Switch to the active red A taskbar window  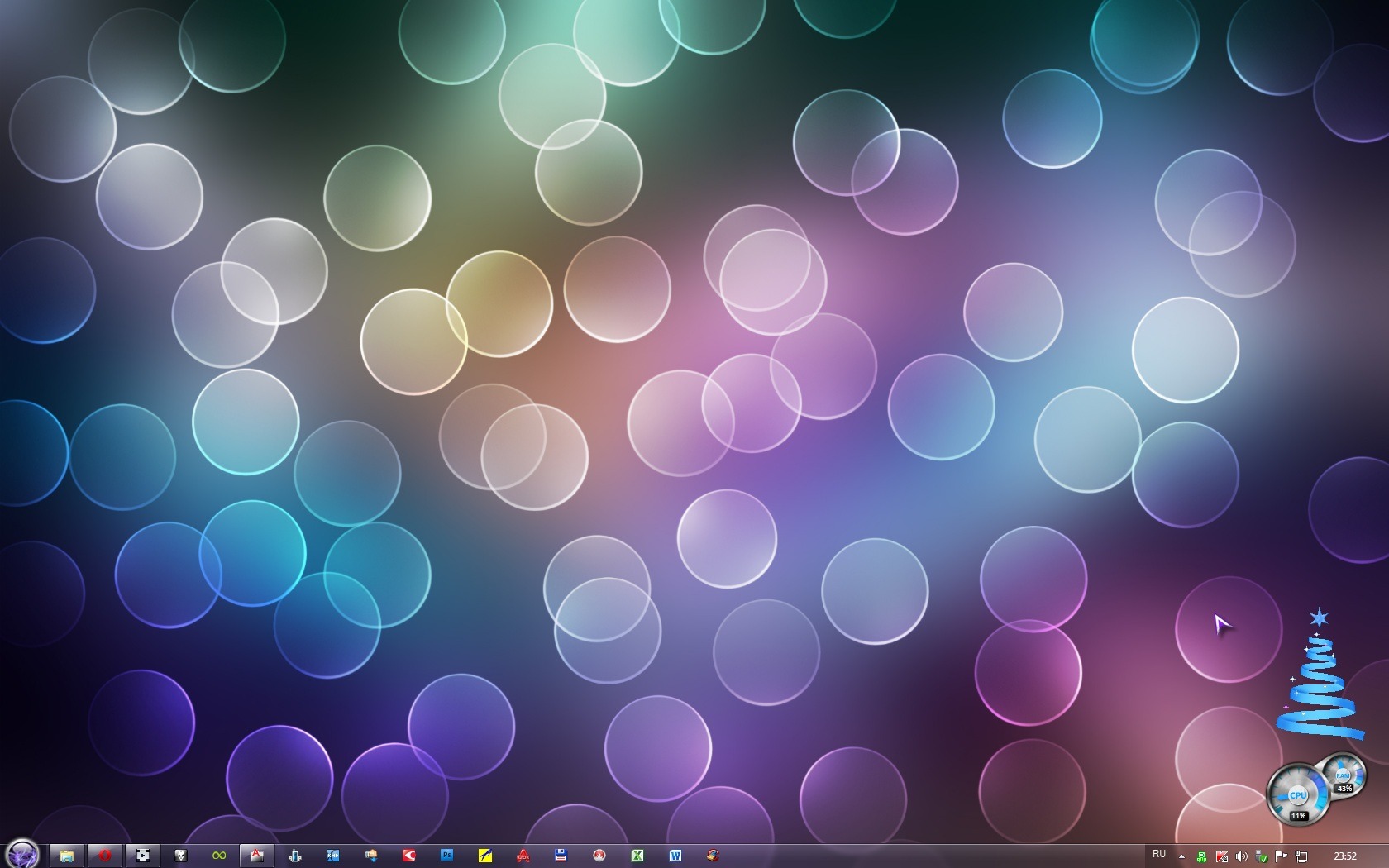tap(257, 856)
